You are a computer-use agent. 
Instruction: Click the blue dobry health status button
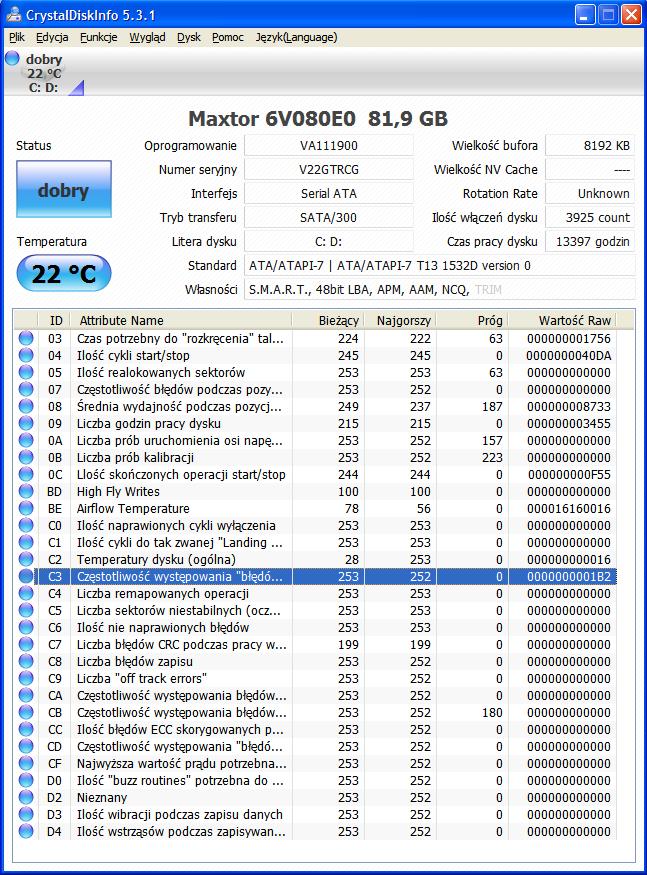[64, 189]
